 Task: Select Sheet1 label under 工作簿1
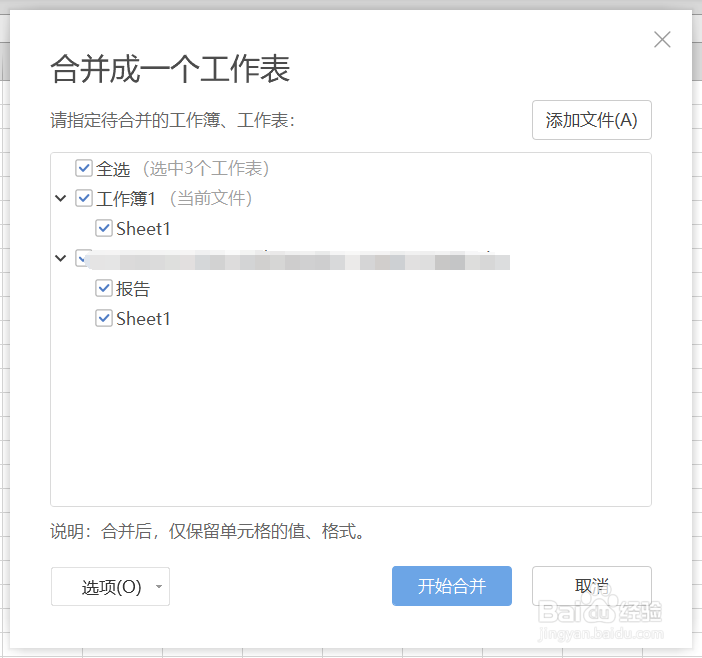point(143,228)
